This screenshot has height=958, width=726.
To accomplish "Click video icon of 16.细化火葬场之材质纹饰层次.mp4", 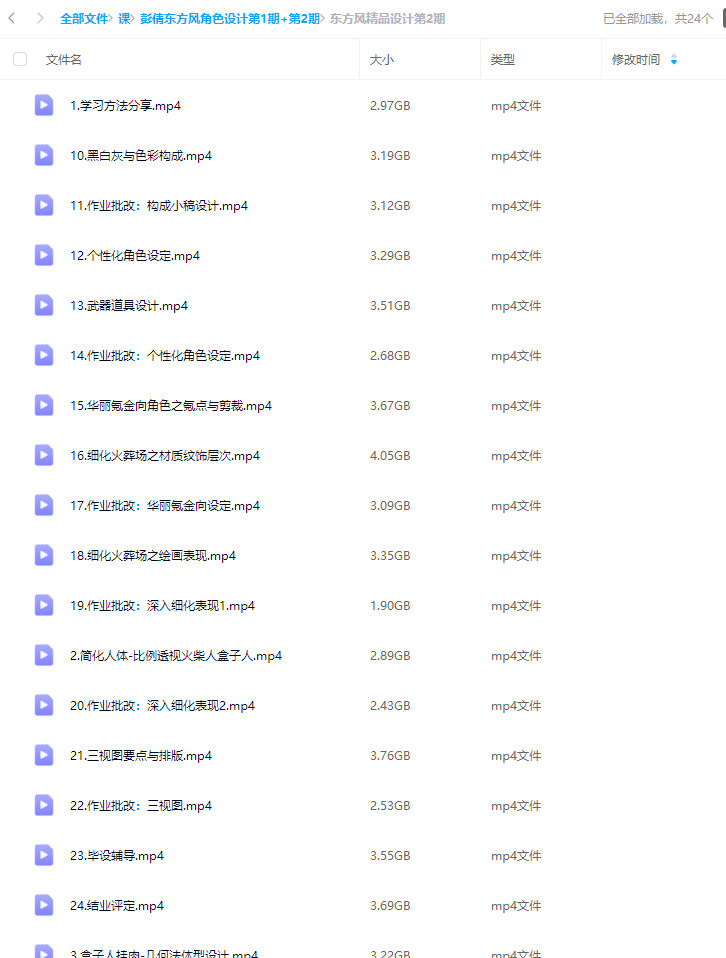I will [x=43, y=455].
